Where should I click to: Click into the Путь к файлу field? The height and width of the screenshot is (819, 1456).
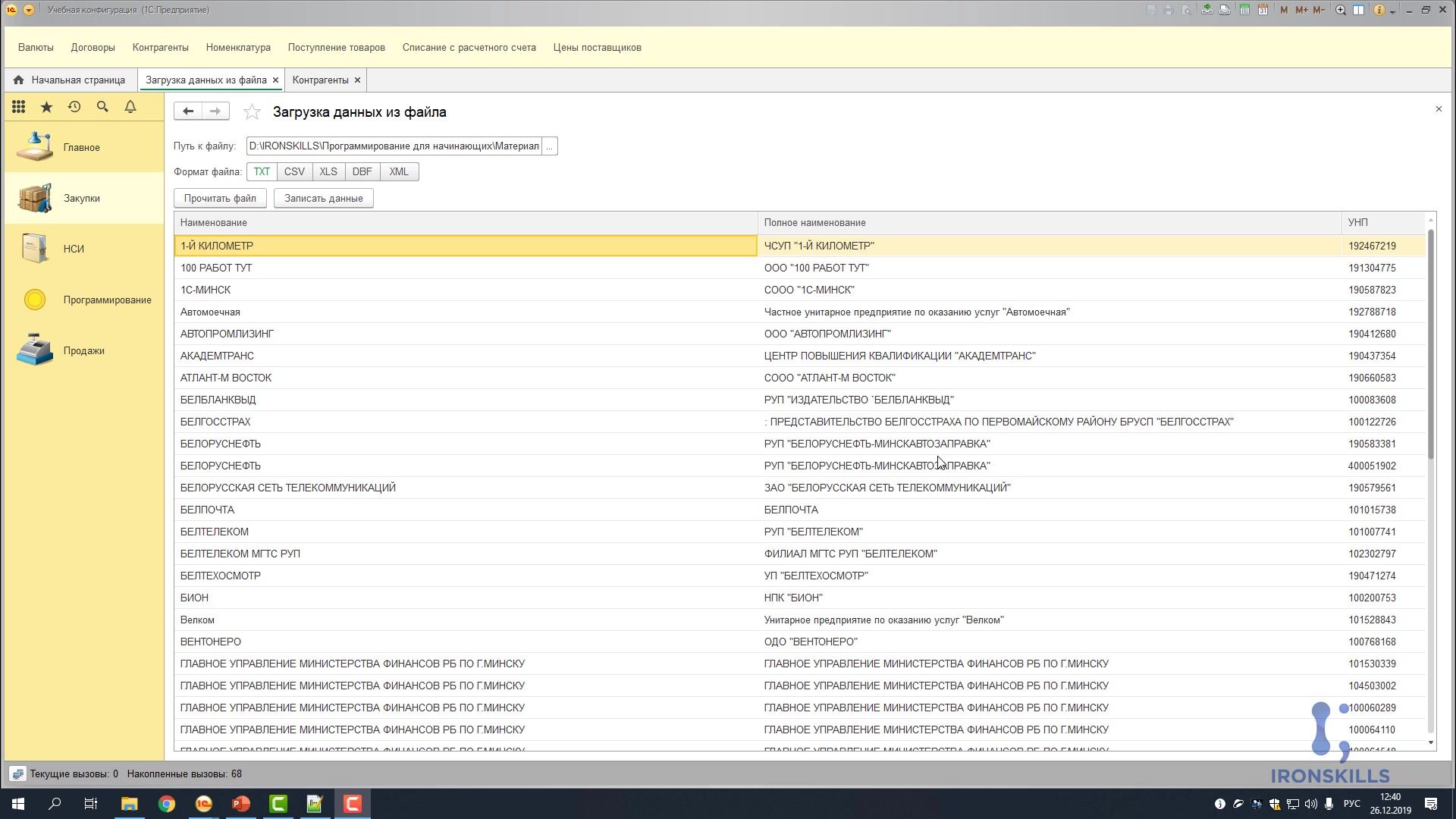[x=394, y=146]
